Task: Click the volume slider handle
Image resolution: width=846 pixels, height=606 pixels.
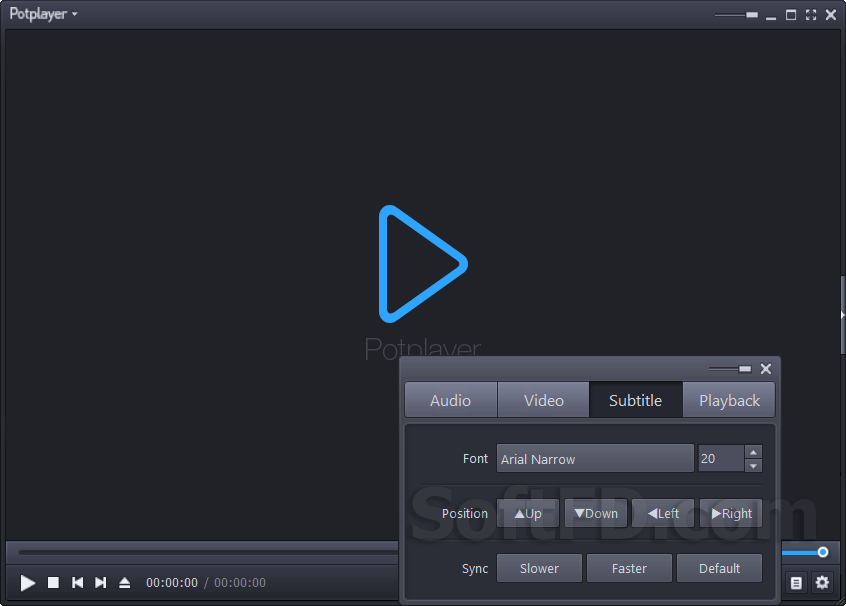Action: click(x=823, y=552)
